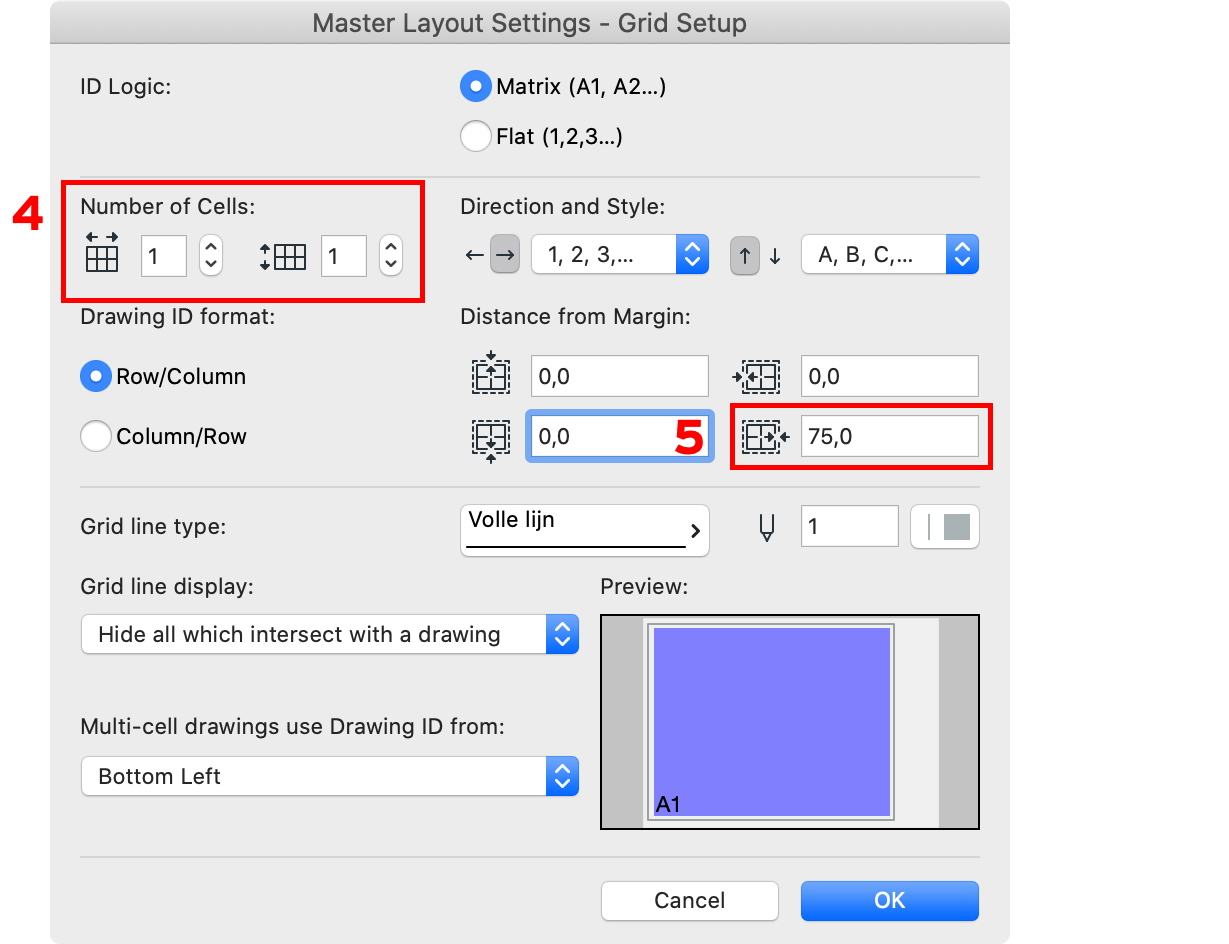Image resolution: width=1229 pixels, height=944 pixels.
Task: Select Flat (1,2,3...) ID logic
Action: pyautogui.click(x=476, y=136)
